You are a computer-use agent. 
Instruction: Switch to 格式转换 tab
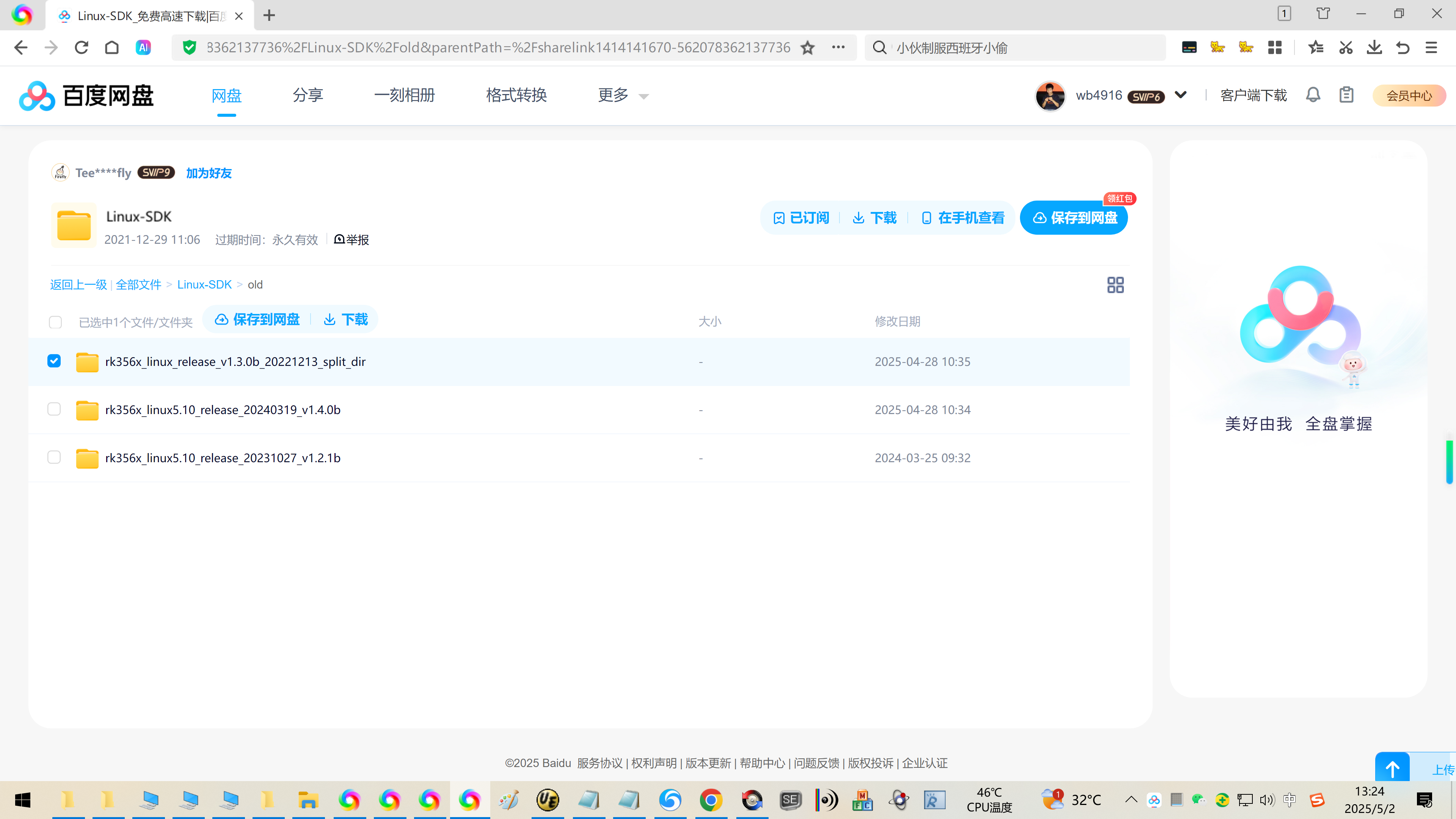516,96
